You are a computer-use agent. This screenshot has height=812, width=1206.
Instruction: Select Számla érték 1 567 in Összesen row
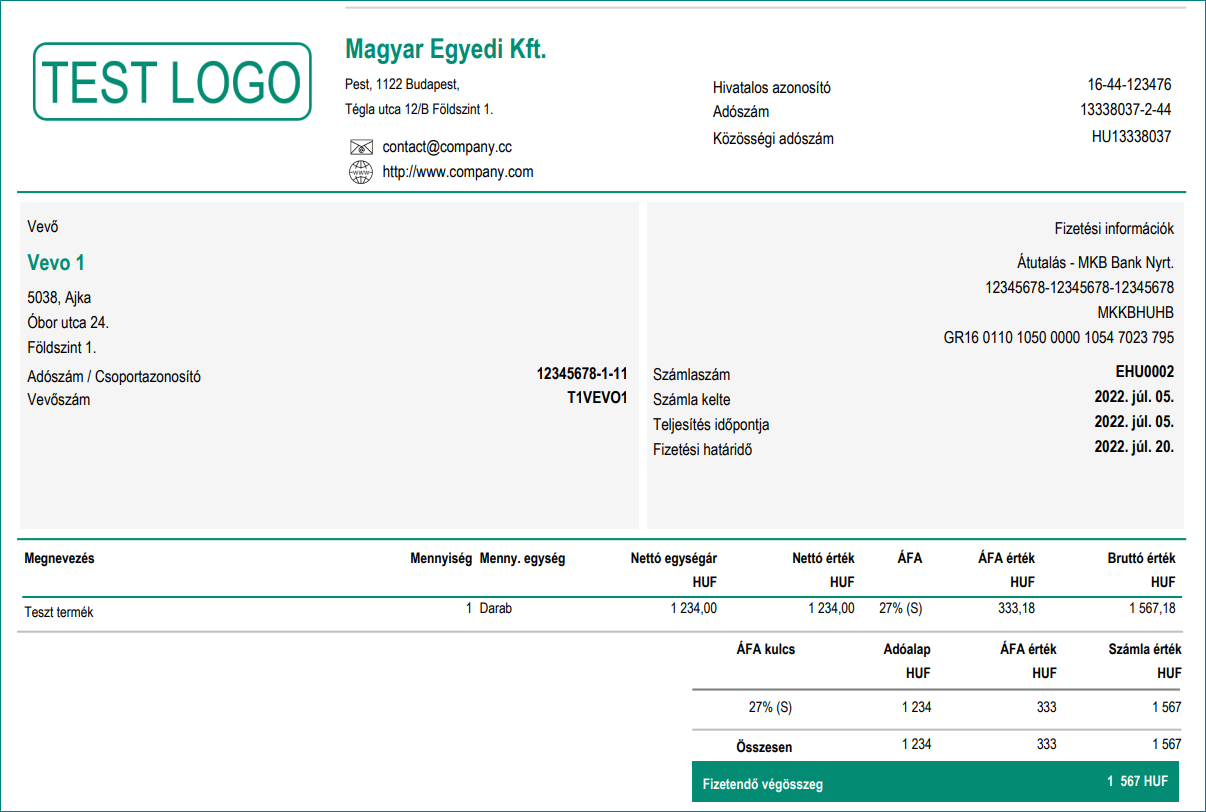(x=1166, y=744)
